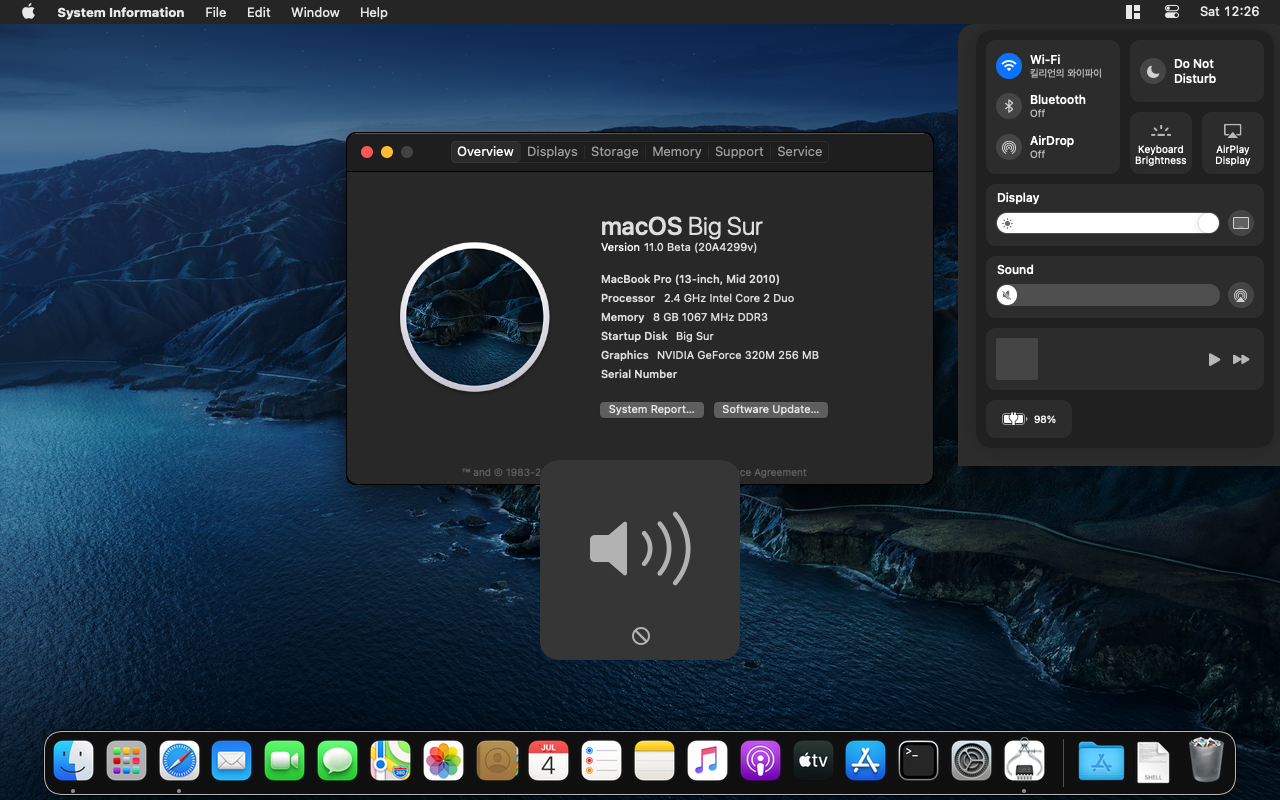The image size is (1280, 800).
Task: Open the Window menu
Action: pos(315,12)
